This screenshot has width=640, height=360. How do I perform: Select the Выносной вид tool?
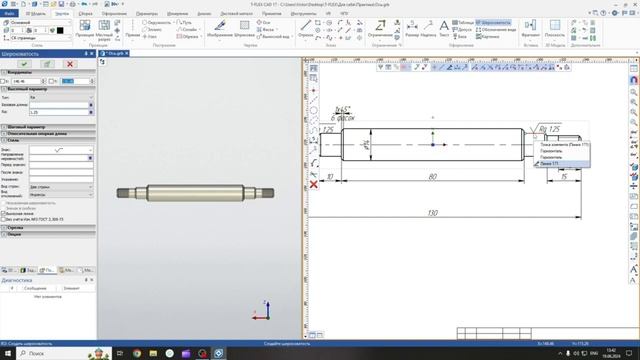[x=273, y=36]
